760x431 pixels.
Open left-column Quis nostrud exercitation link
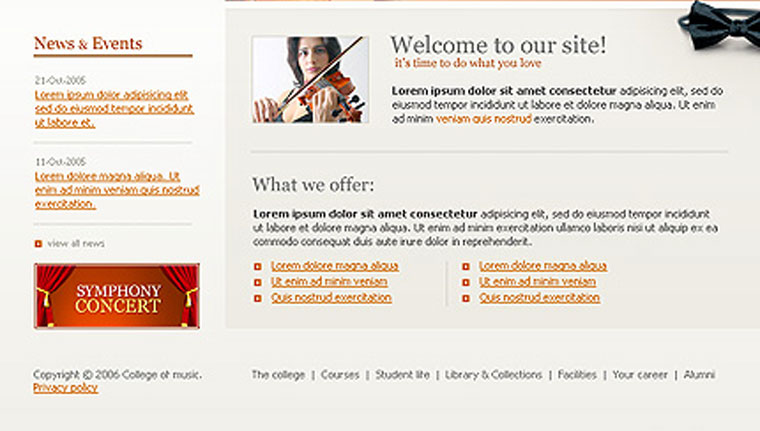click(331, 298)
